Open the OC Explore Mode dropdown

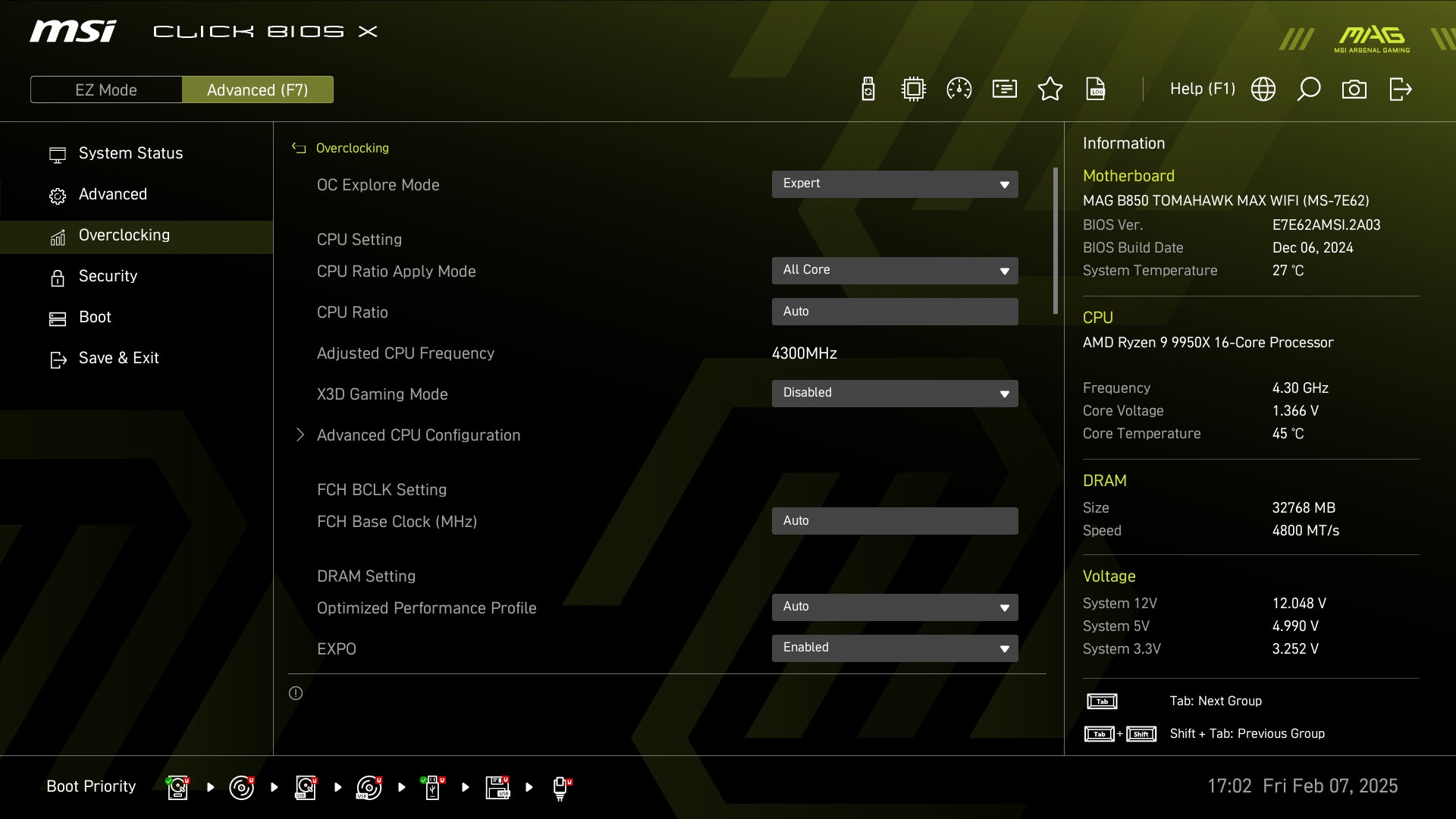click(895, 184)
